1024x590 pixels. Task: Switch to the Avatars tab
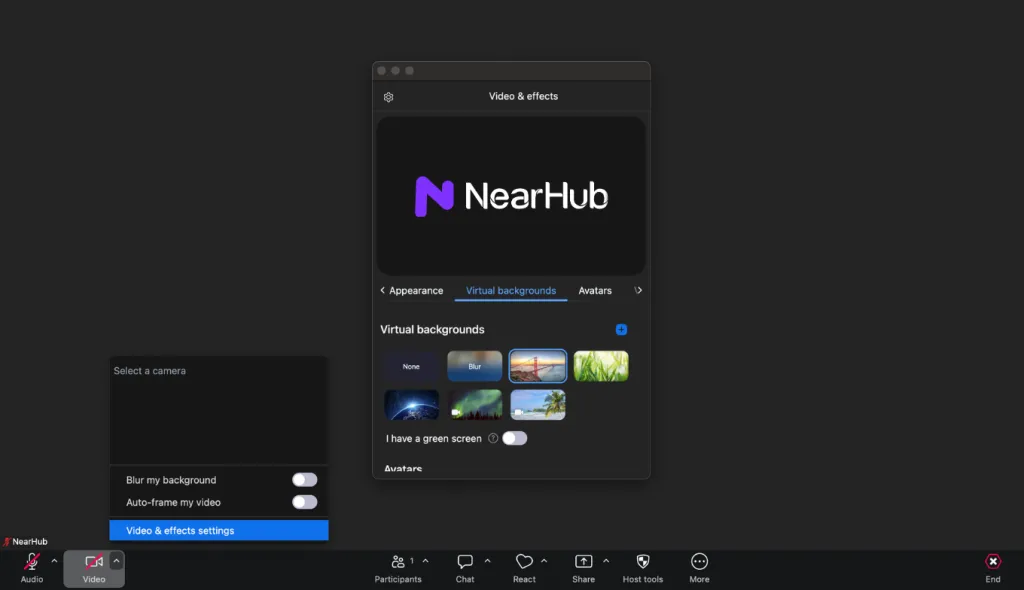coord(595,291)
